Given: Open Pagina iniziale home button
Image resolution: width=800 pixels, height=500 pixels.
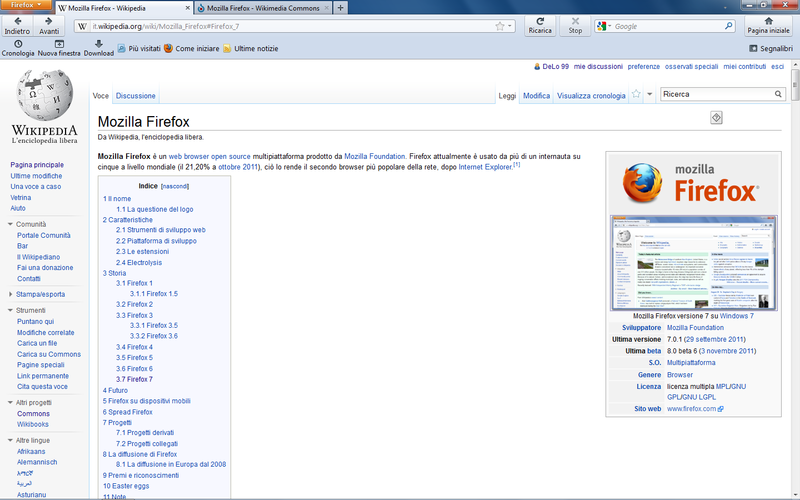Looking at the screenshot, I should tap(768, 26).
